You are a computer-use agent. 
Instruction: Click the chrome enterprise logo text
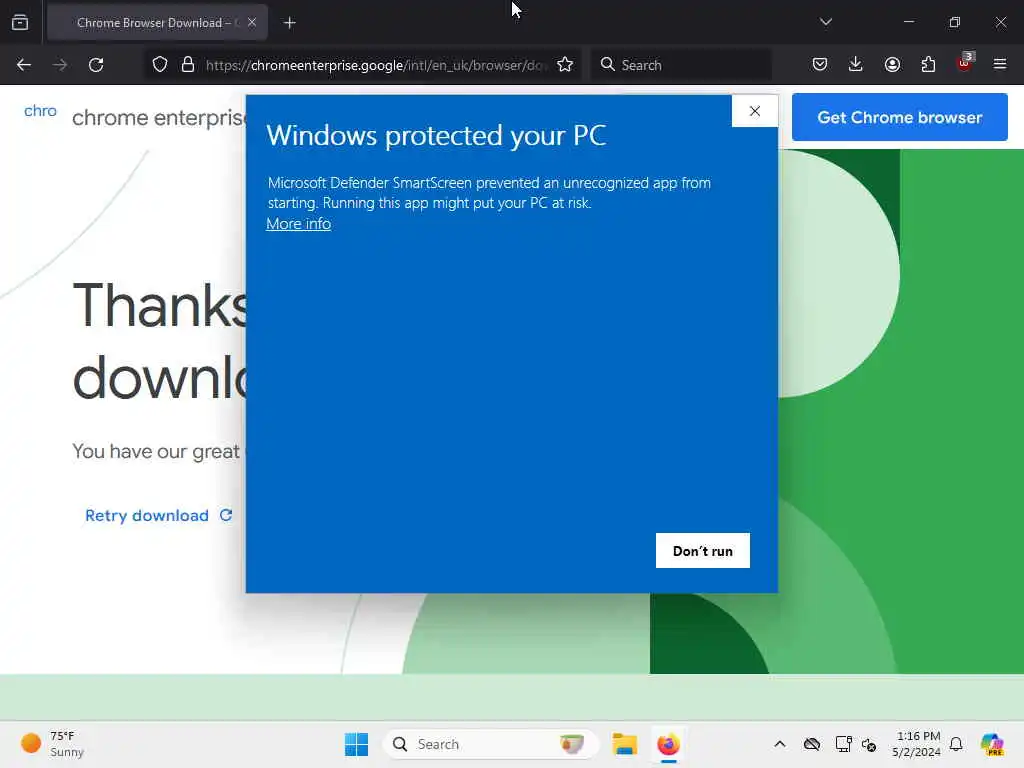coord(159,118)
